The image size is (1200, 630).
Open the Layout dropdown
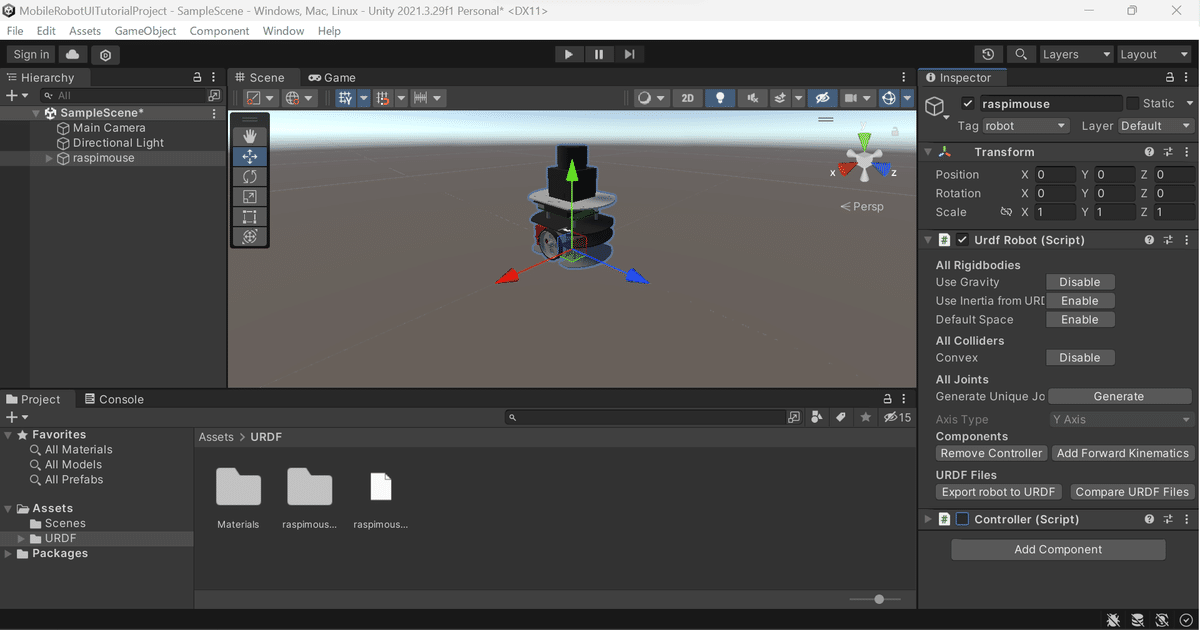pyautogui.click(x=1153, y=55)
